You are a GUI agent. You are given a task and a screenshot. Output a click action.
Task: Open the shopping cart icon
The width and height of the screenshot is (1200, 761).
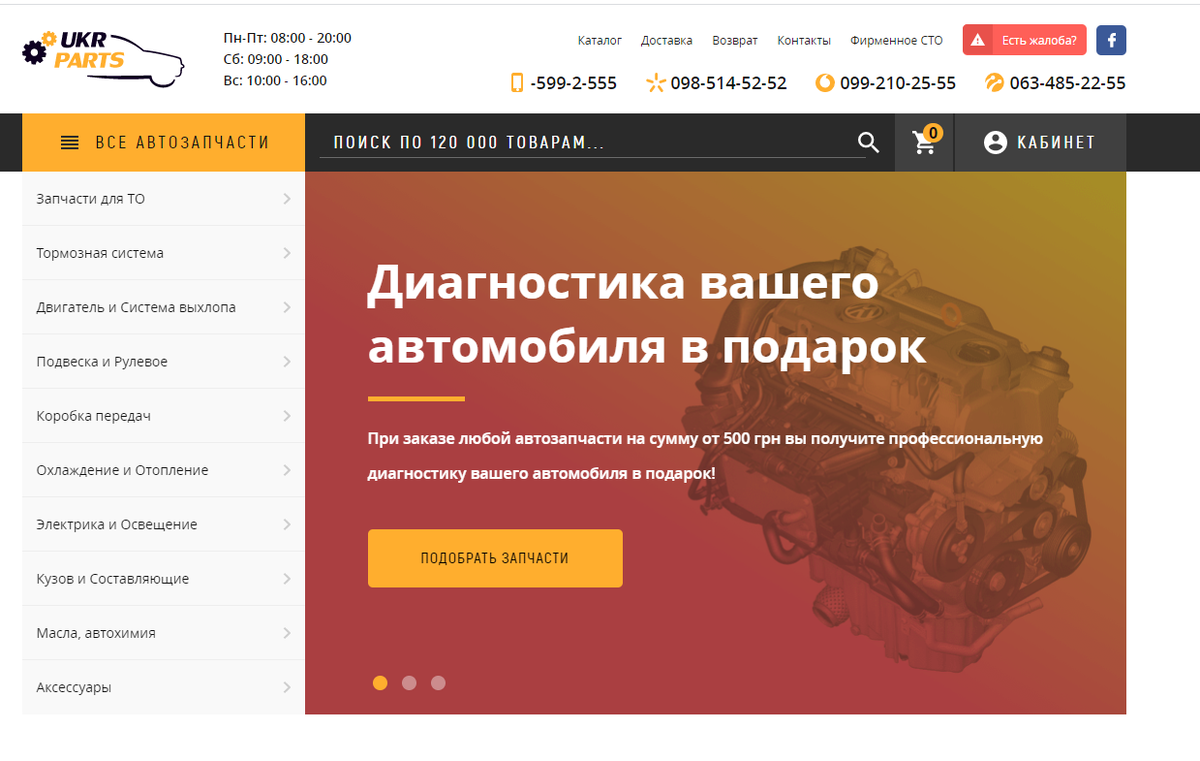(x=926, y=142)
